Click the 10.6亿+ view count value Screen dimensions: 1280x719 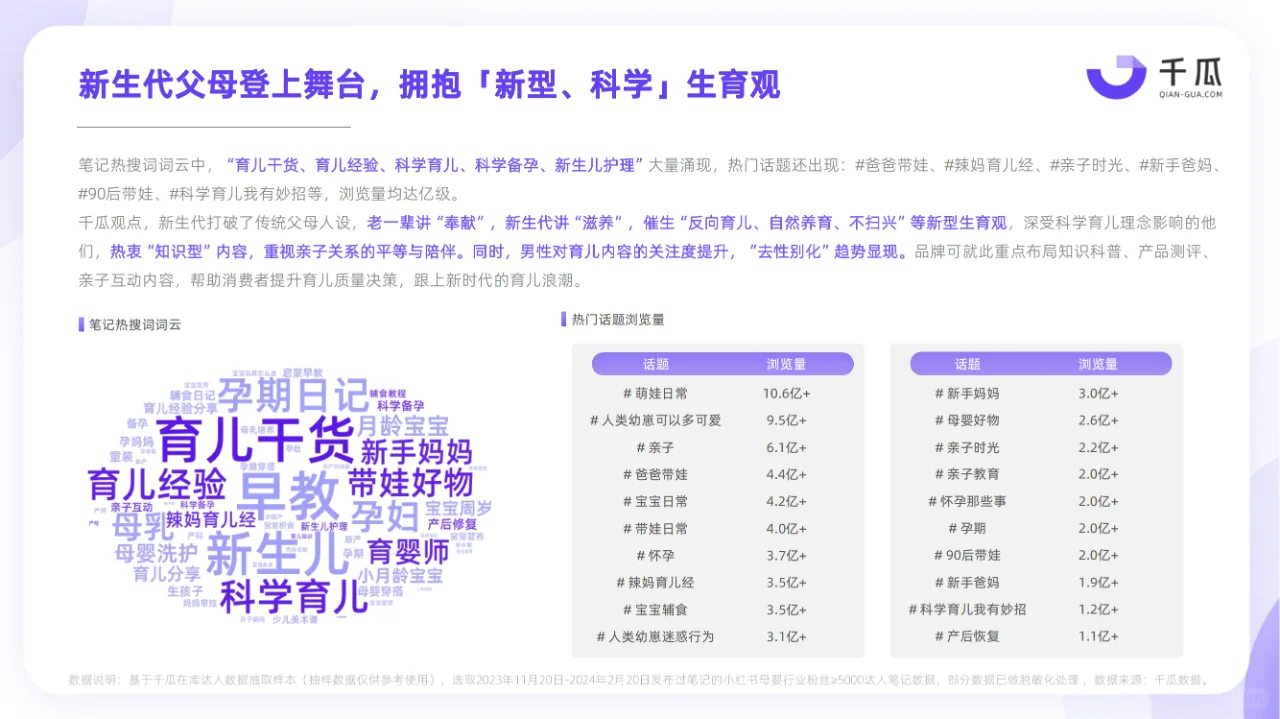[786, 393]
